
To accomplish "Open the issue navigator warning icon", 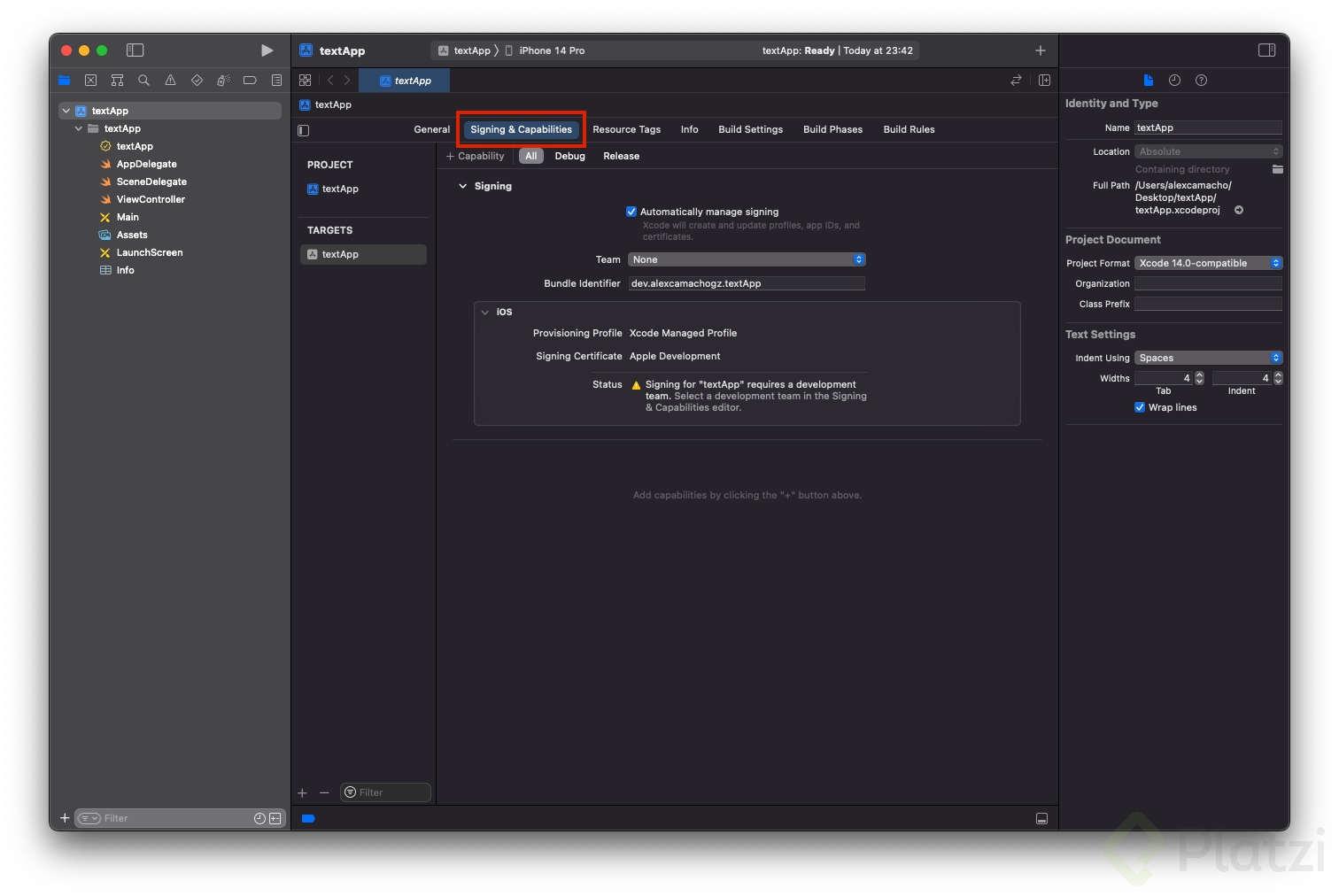I will coord(170,81).
